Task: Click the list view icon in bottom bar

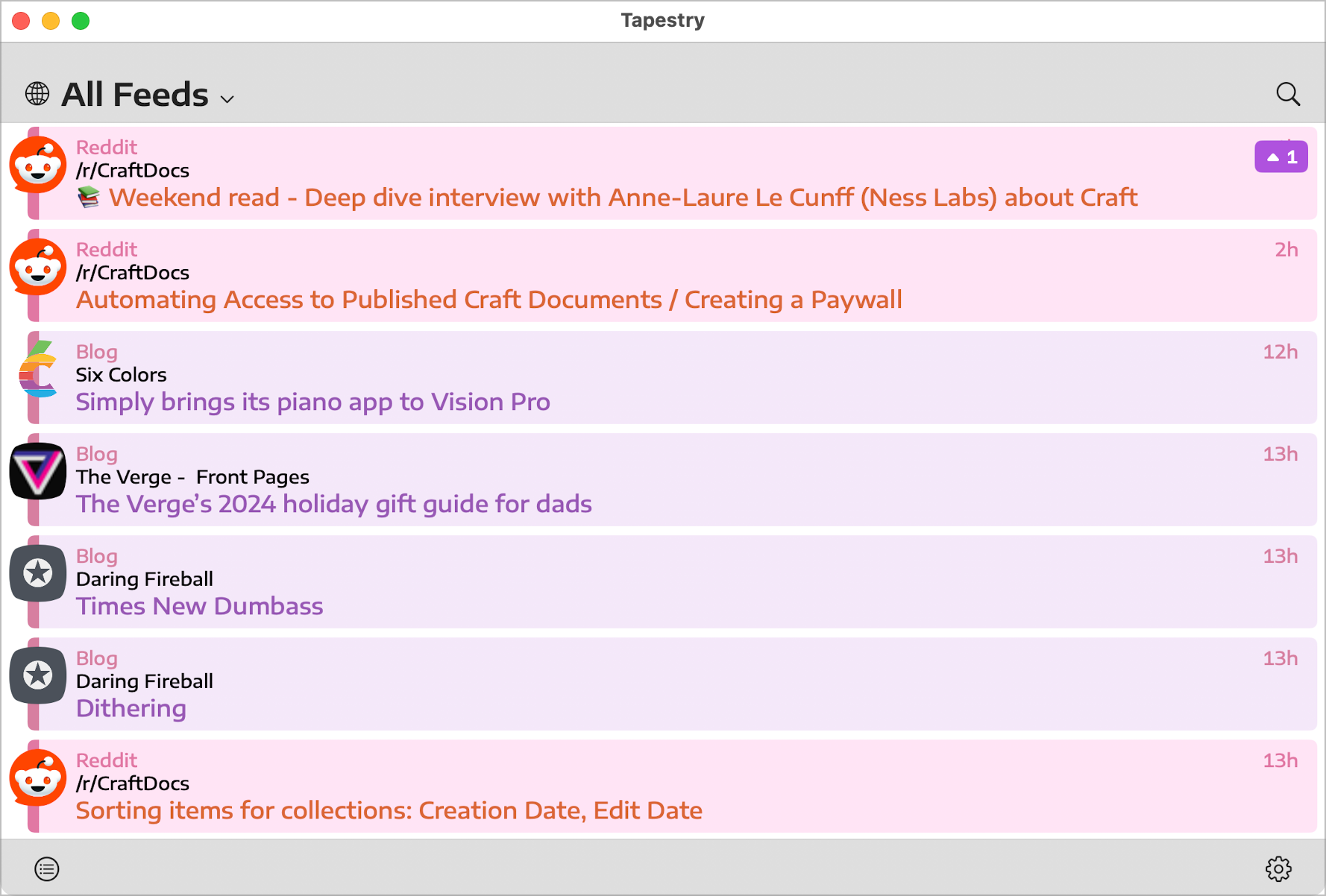Action: [47, 868]
